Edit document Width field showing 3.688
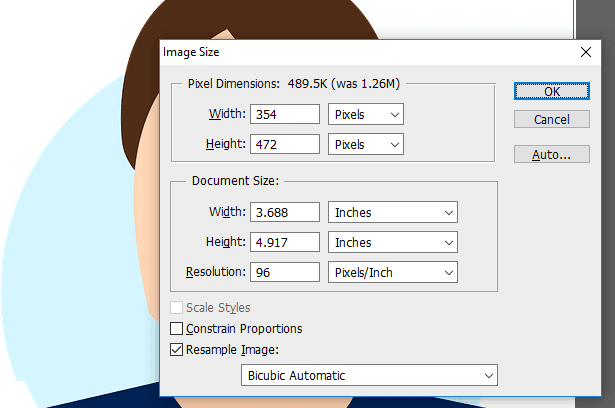 pyautogui.click(x=285, y=212)
